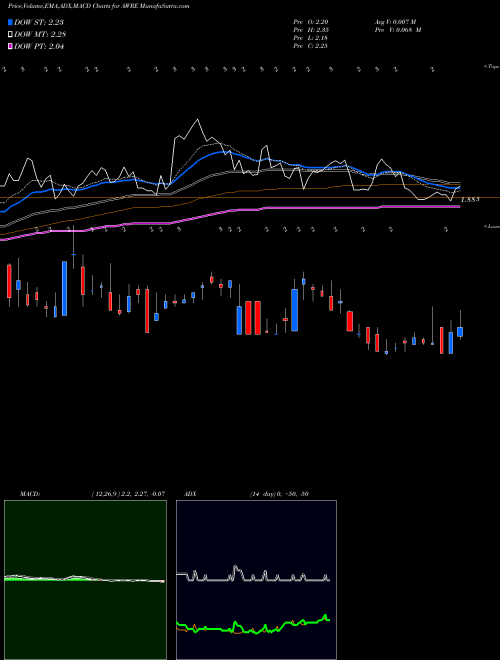The width and height of the screenshot is (500, 660).
Task: Click the chart title mentioning MunafaSutra.com
Action: [x=98, y=6]
